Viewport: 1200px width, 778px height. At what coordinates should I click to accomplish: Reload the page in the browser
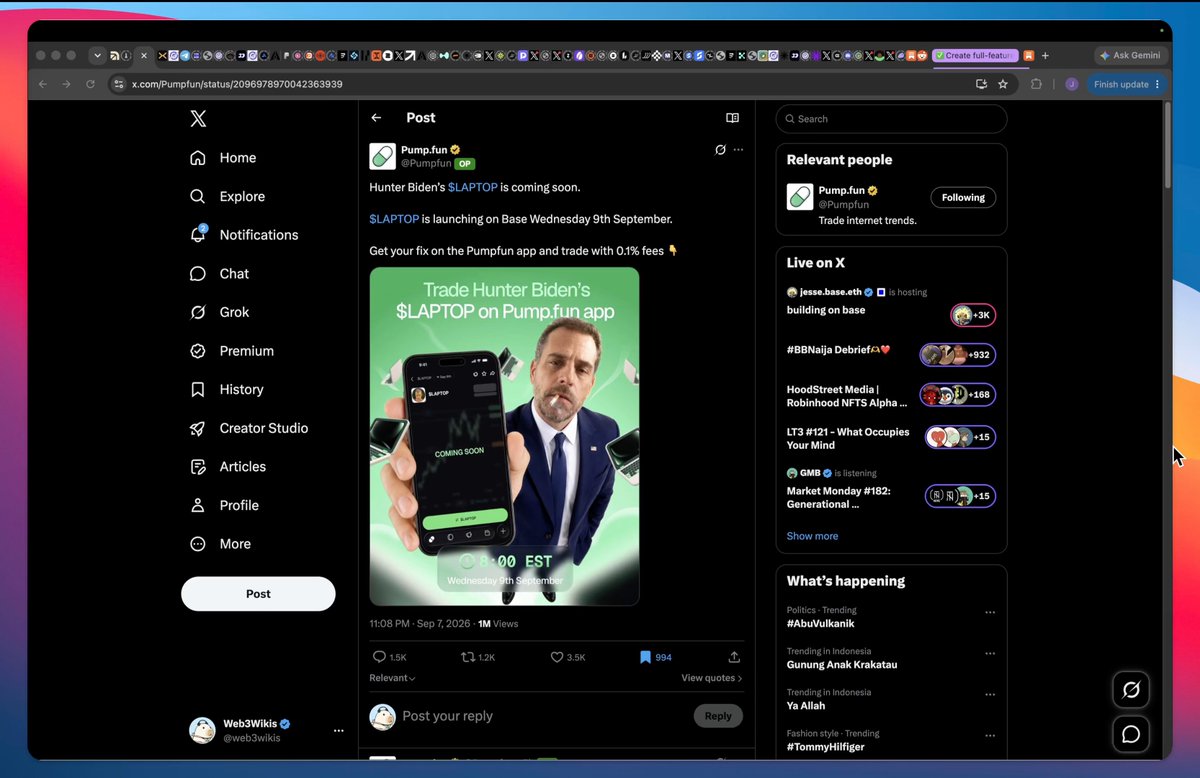click(90, 84)
